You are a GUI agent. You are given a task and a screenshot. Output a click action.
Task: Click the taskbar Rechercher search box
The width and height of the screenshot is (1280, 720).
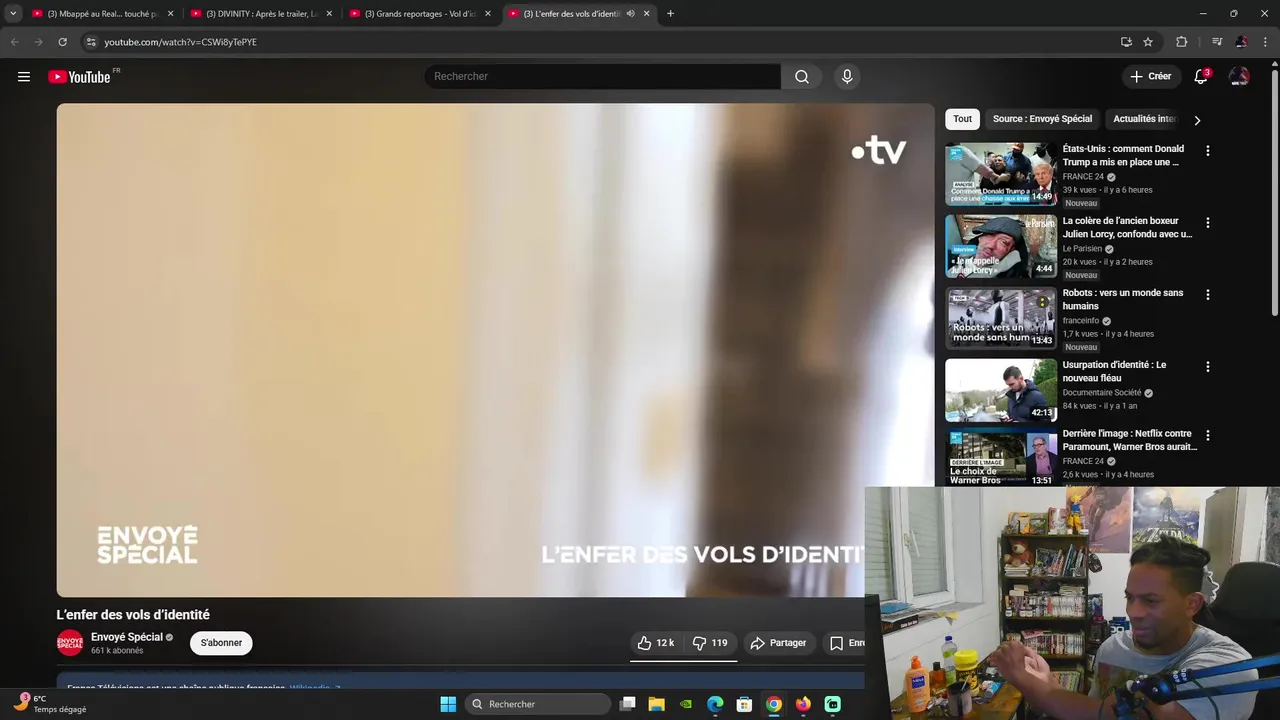(539, 704)
